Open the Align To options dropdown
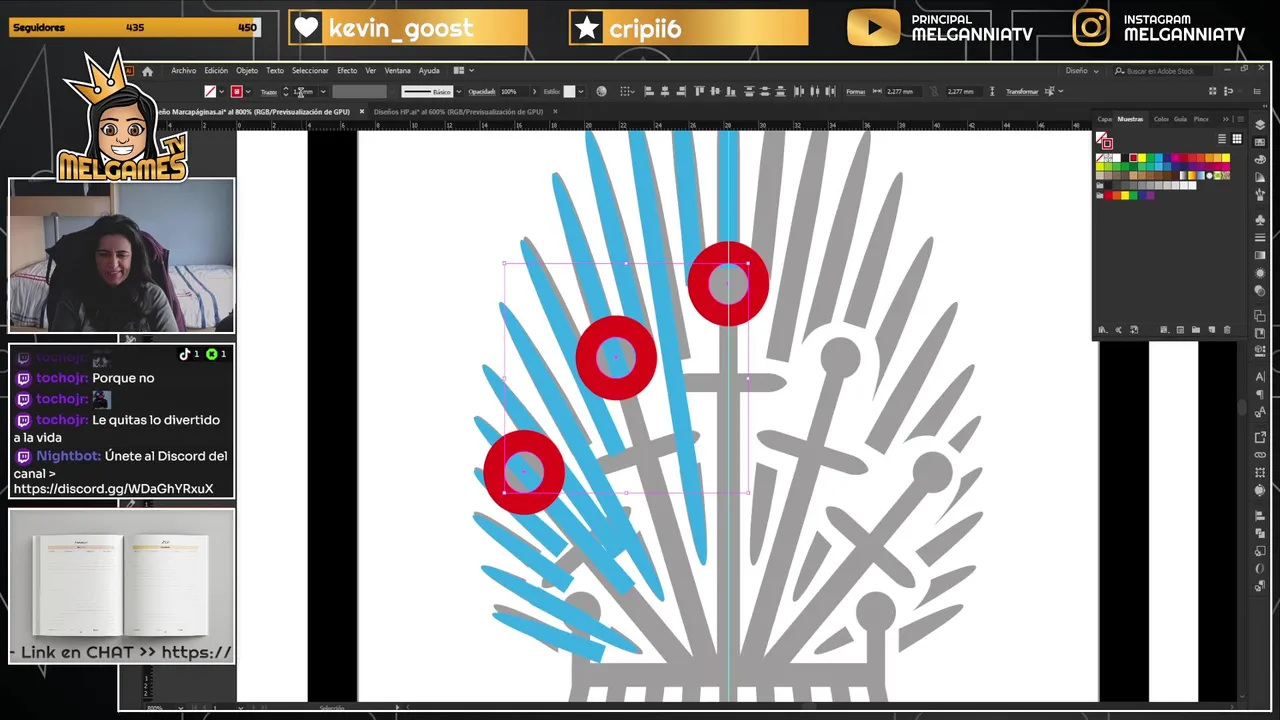This screenshot has width=1280, height=720. tap(628, 91)
